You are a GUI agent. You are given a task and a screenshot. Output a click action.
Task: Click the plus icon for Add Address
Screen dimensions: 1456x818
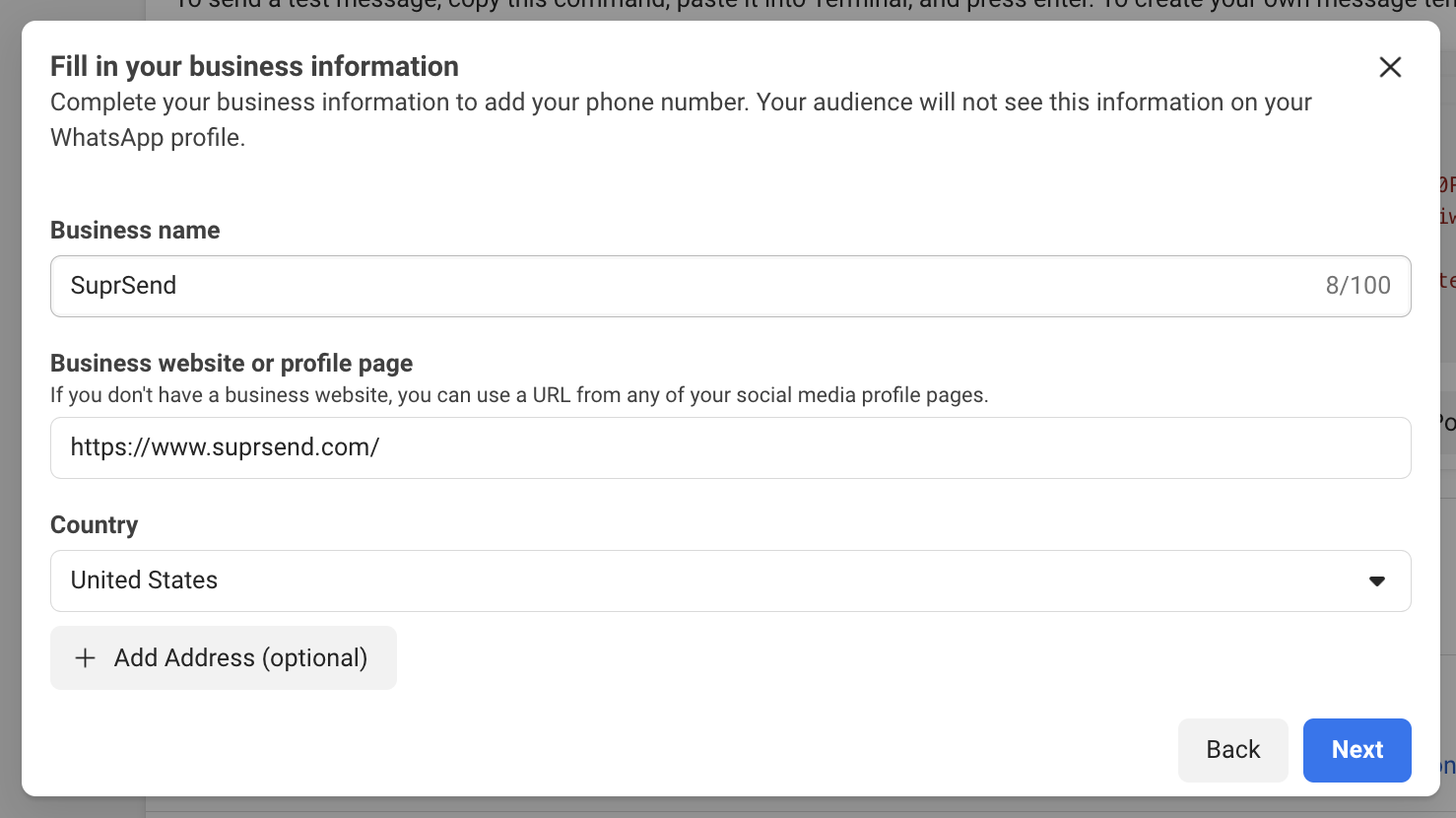click(86, 658)
